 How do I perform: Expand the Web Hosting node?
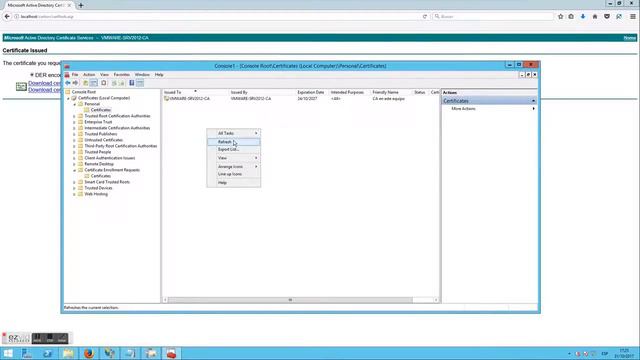point(75,194)
